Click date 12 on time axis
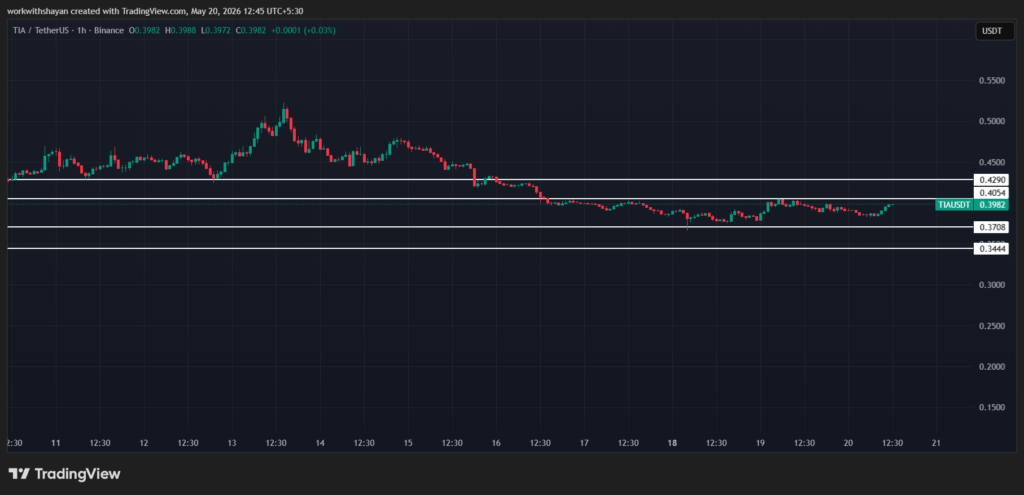 144,443
